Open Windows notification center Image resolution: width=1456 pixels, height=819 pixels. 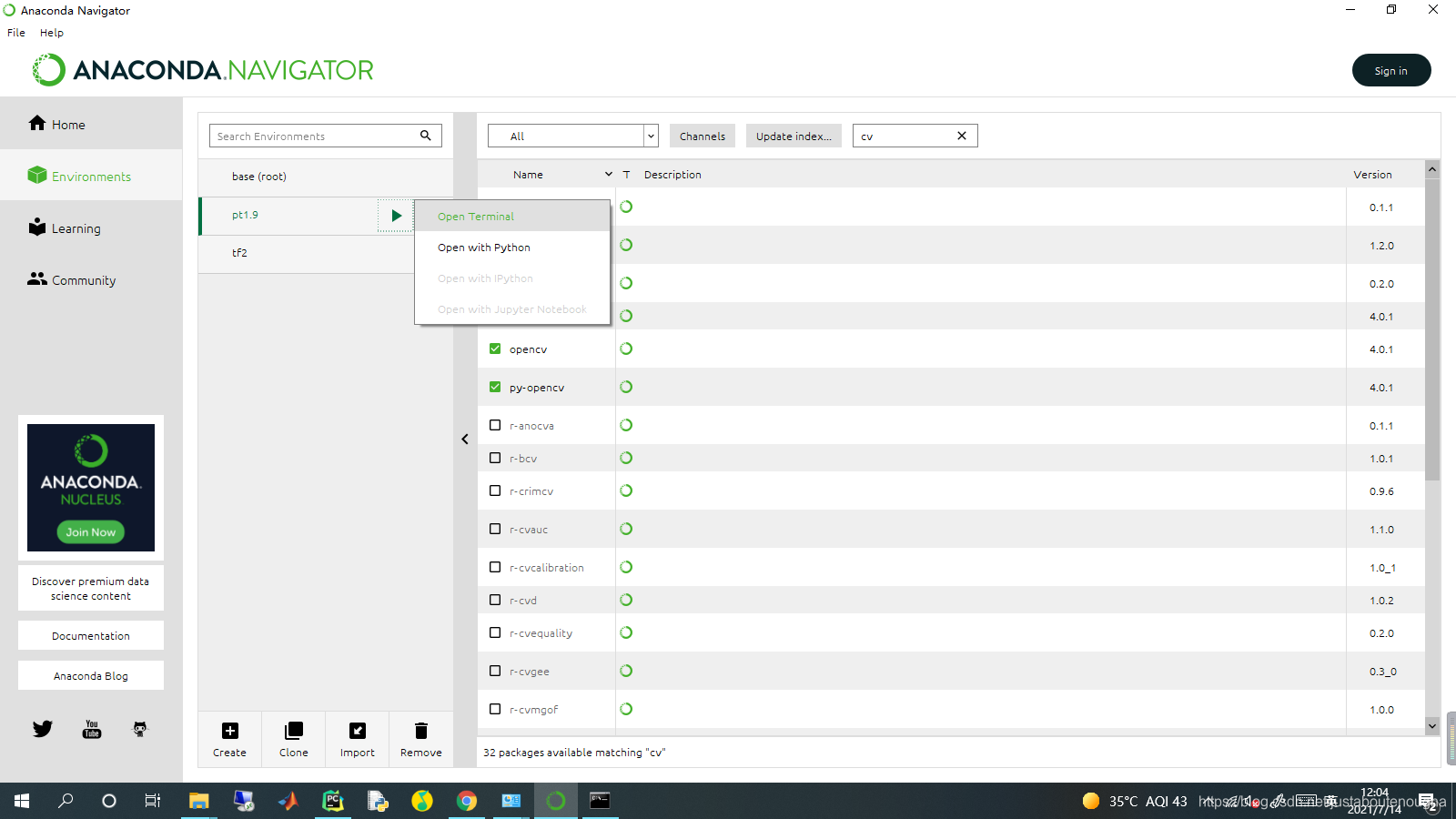pos(1427,801)
